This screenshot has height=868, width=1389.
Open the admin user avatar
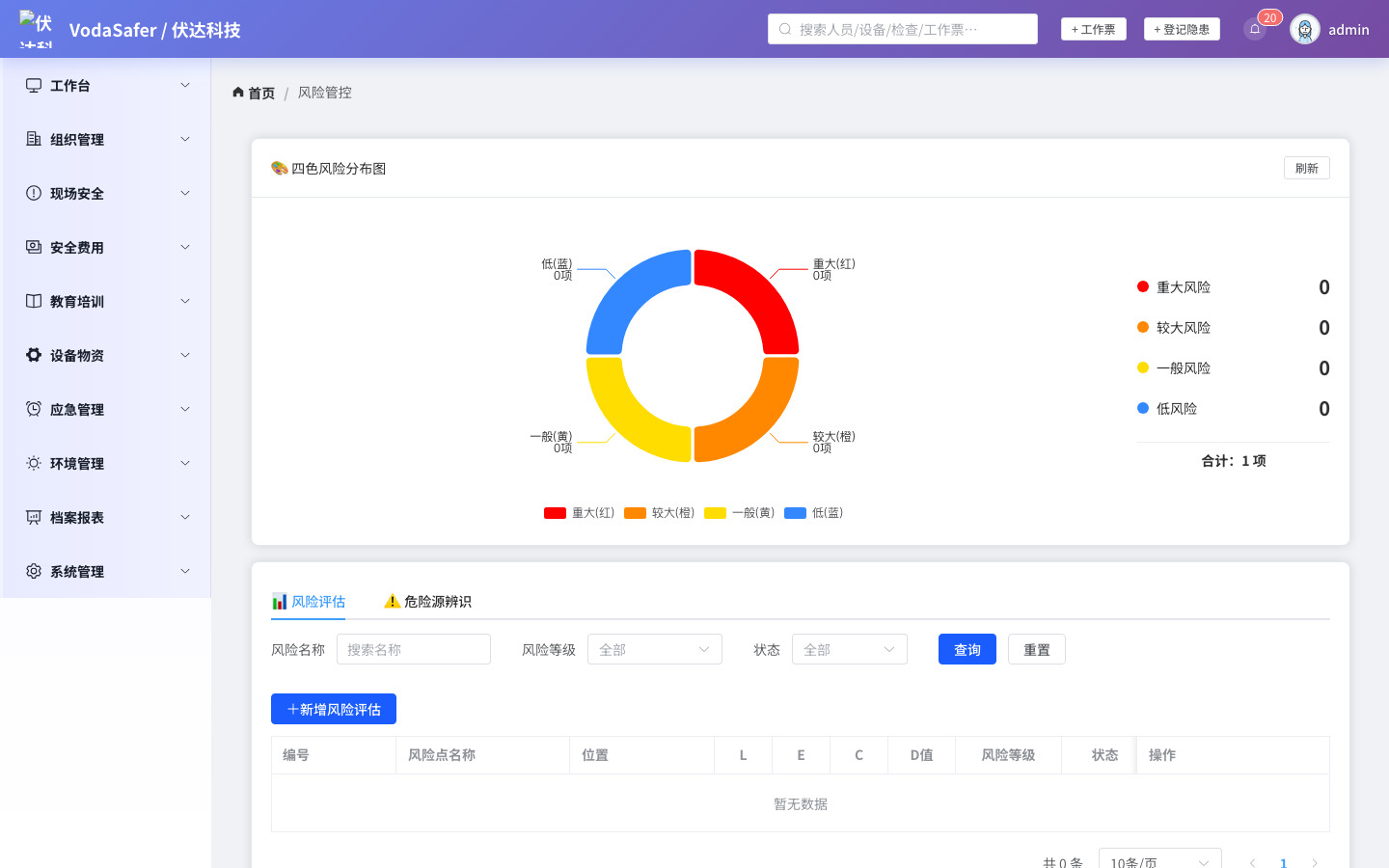[1305, 29]
